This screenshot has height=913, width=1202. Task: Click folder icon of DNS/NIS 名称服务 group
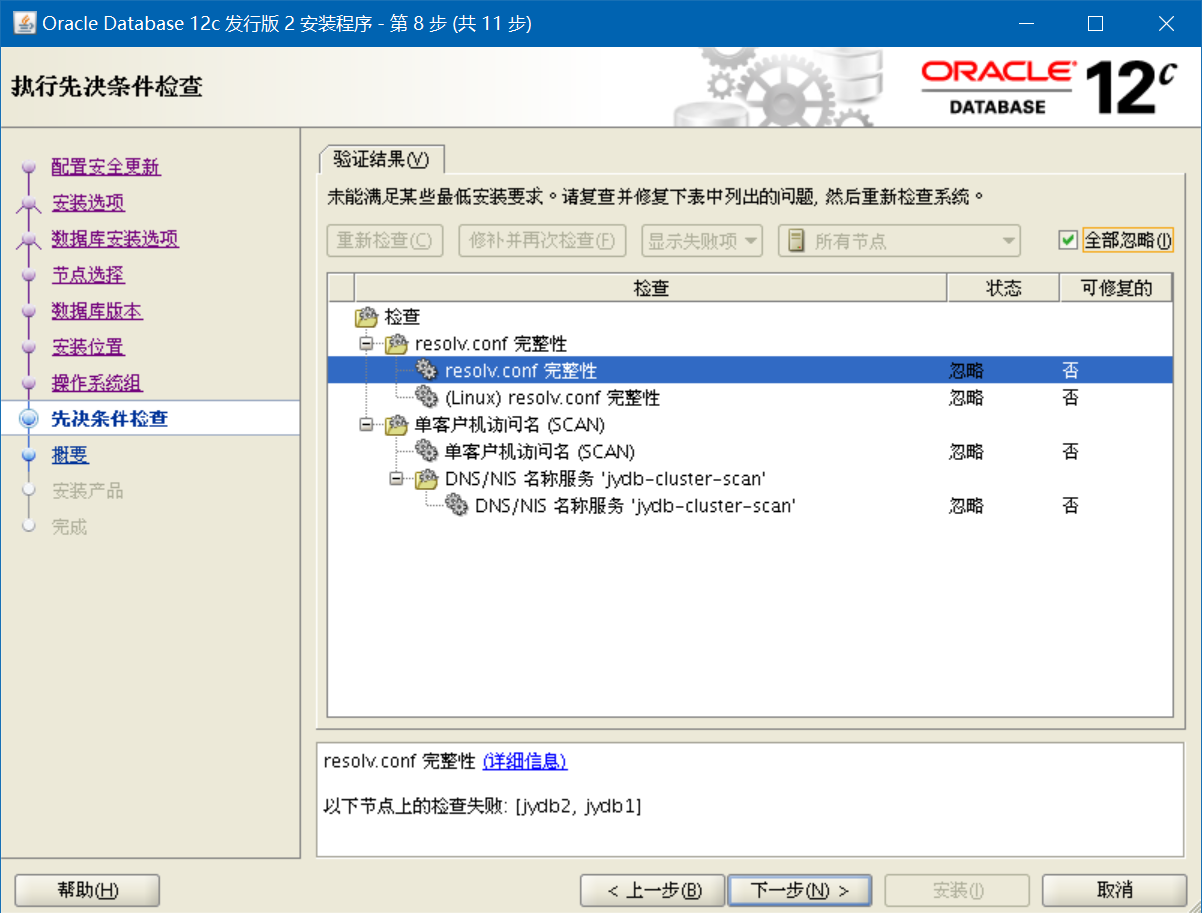[x=426, y=479]
